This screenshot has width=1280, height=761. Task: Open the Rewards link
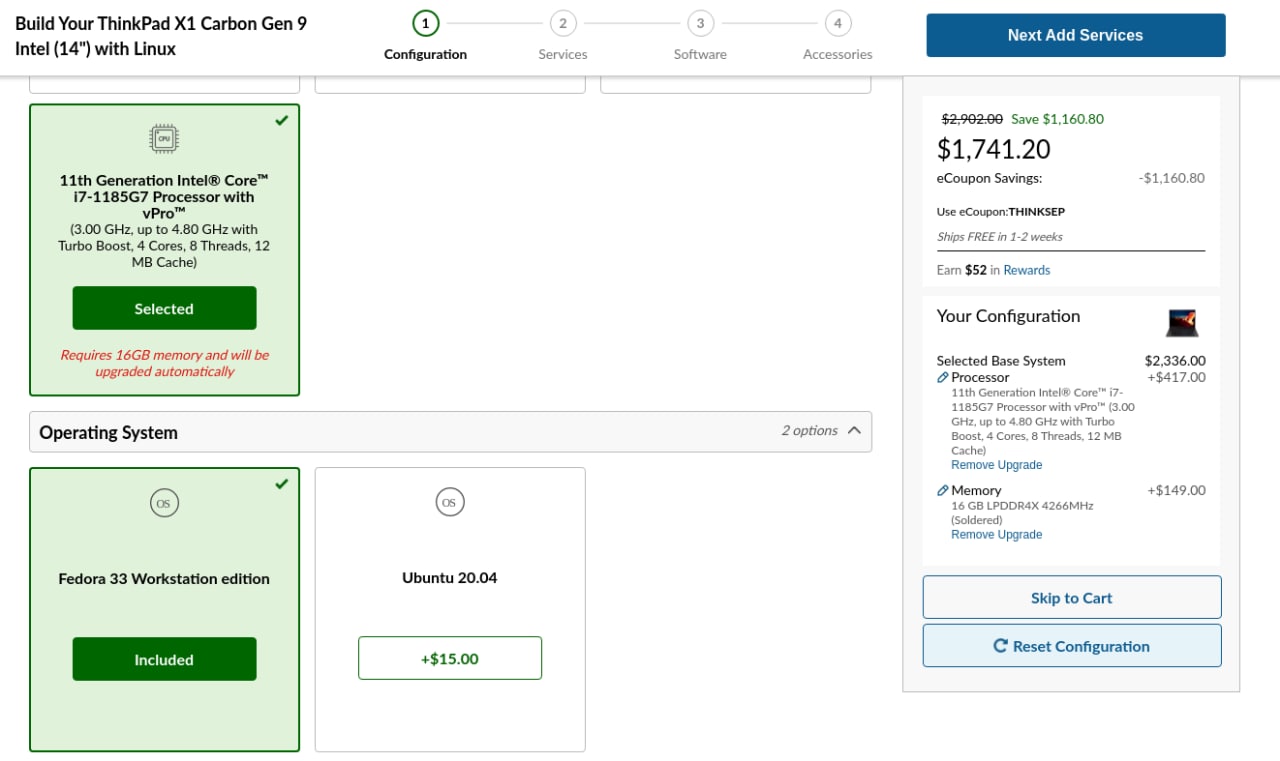[1027, 270]
